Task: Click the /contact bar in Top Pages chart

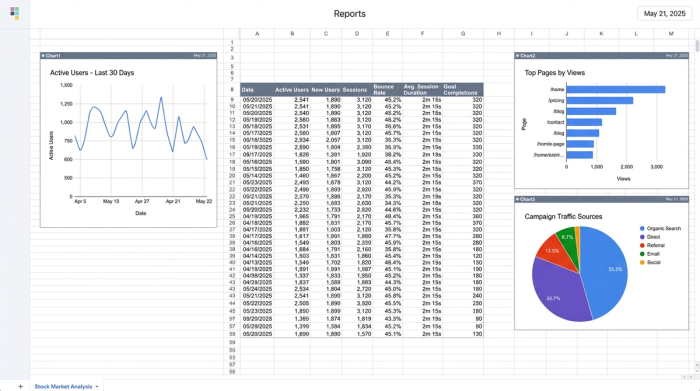Action: [x=584, y=122]
